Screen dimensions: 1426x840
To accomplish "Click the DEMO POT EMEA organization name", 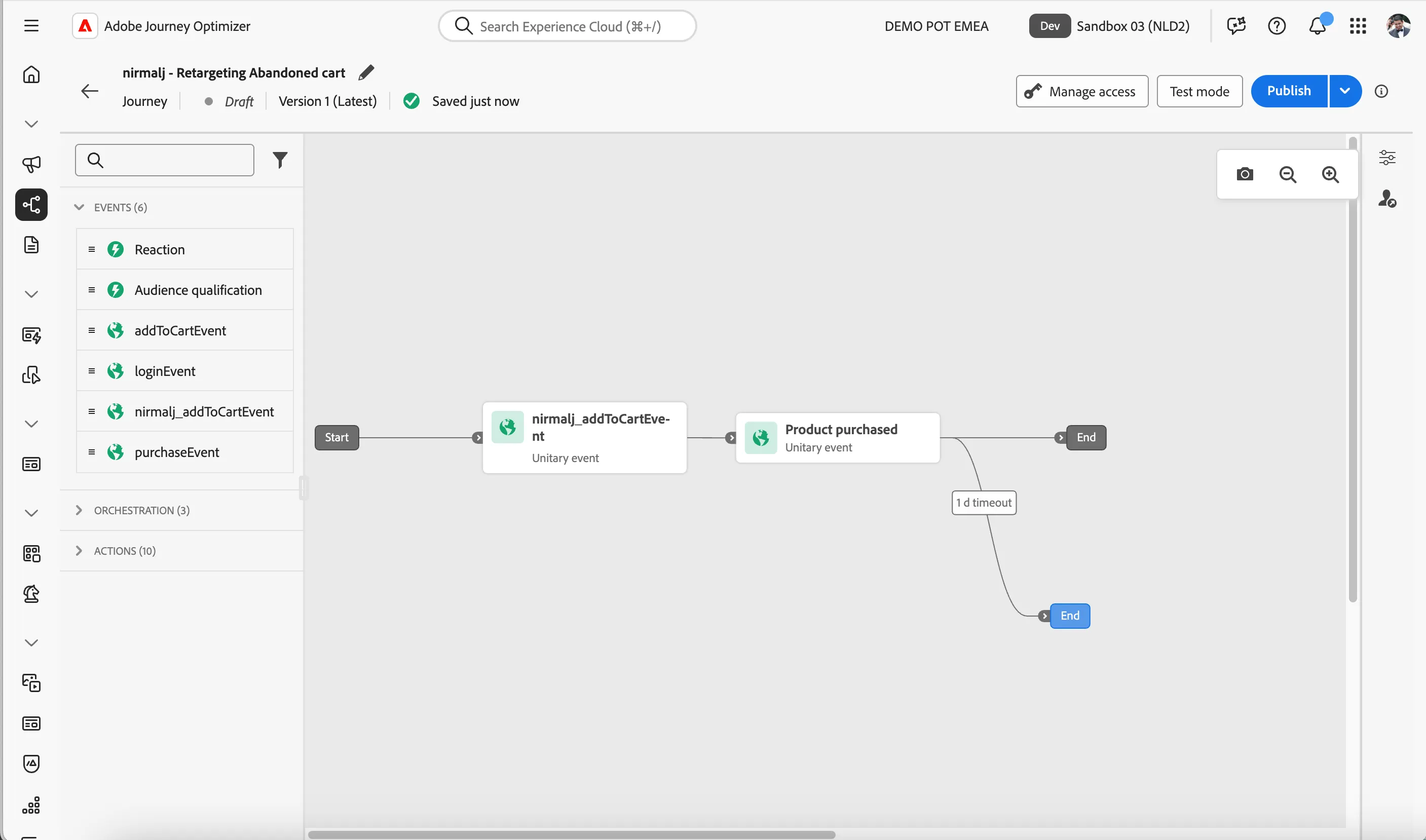I will (x=936, y=26).
